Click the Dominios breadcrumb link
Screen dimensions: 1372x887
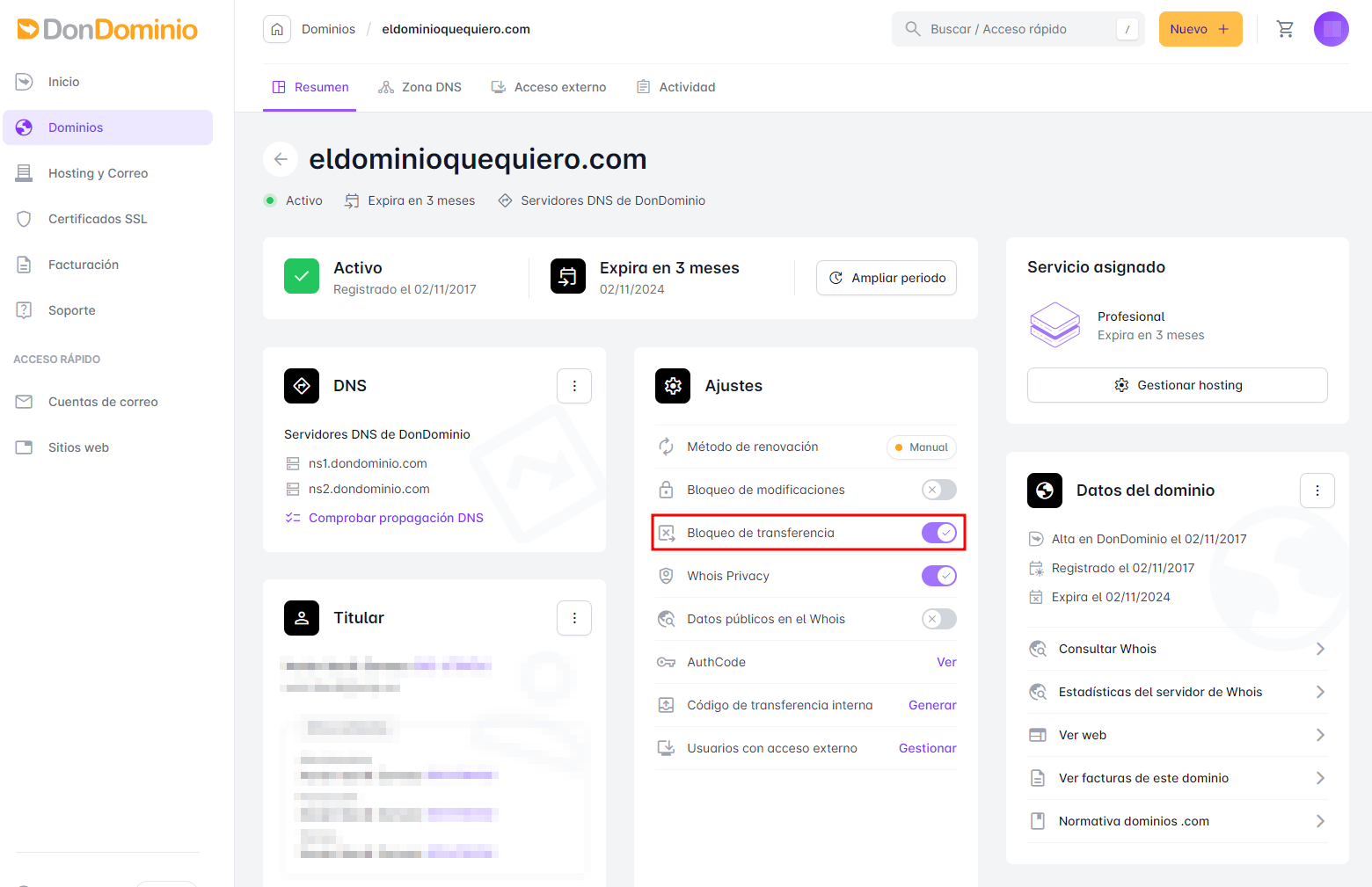[328, 29]
